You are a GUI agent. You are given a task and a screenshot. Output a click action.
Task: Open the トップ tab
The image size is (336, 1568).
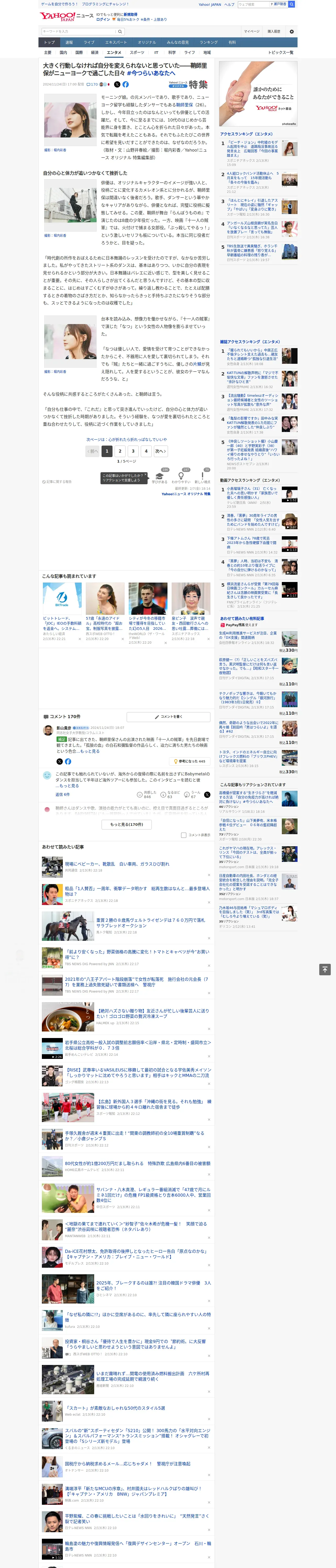click(49, 43)
